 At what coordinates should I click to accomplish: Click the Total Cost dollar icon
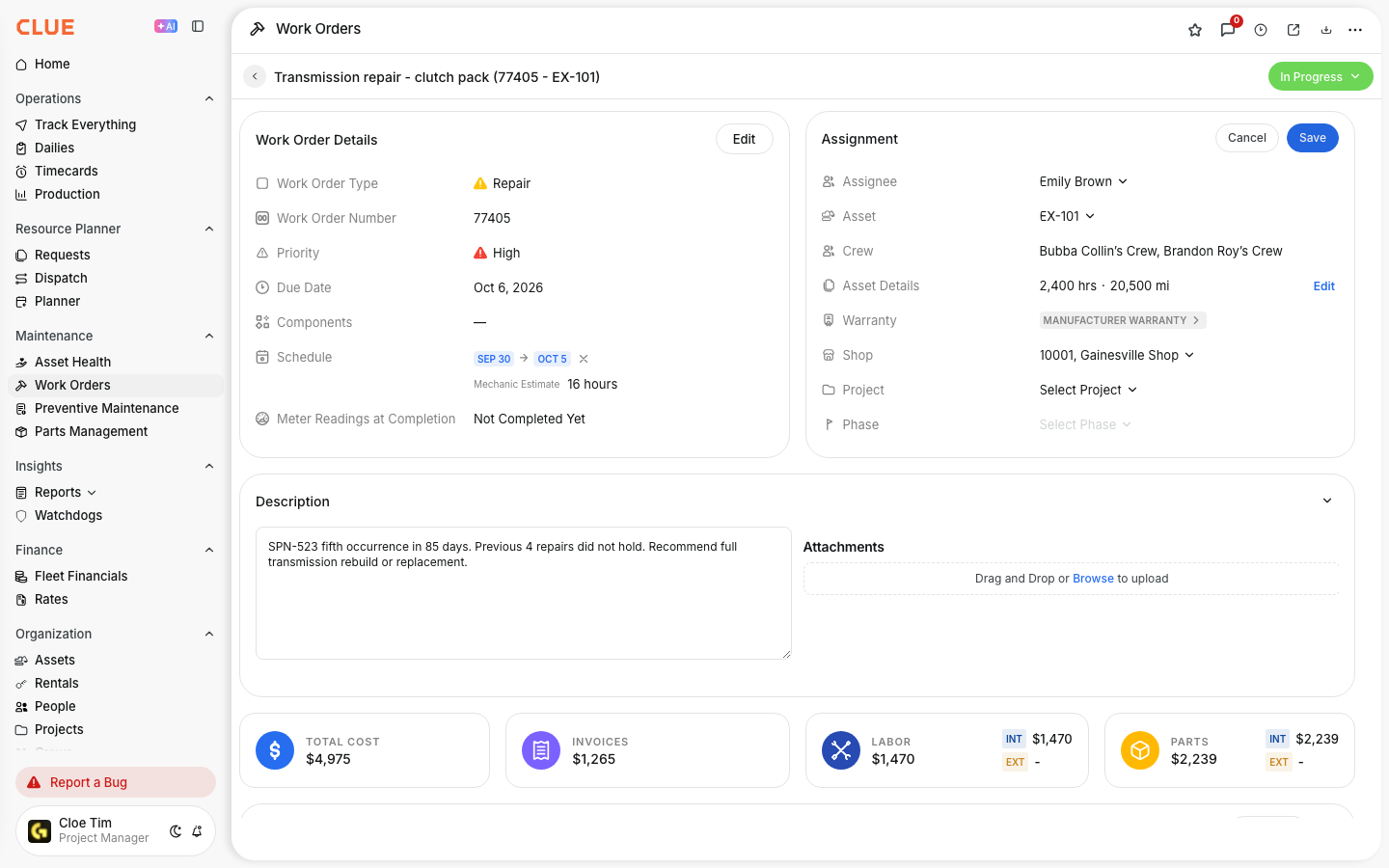275,750
